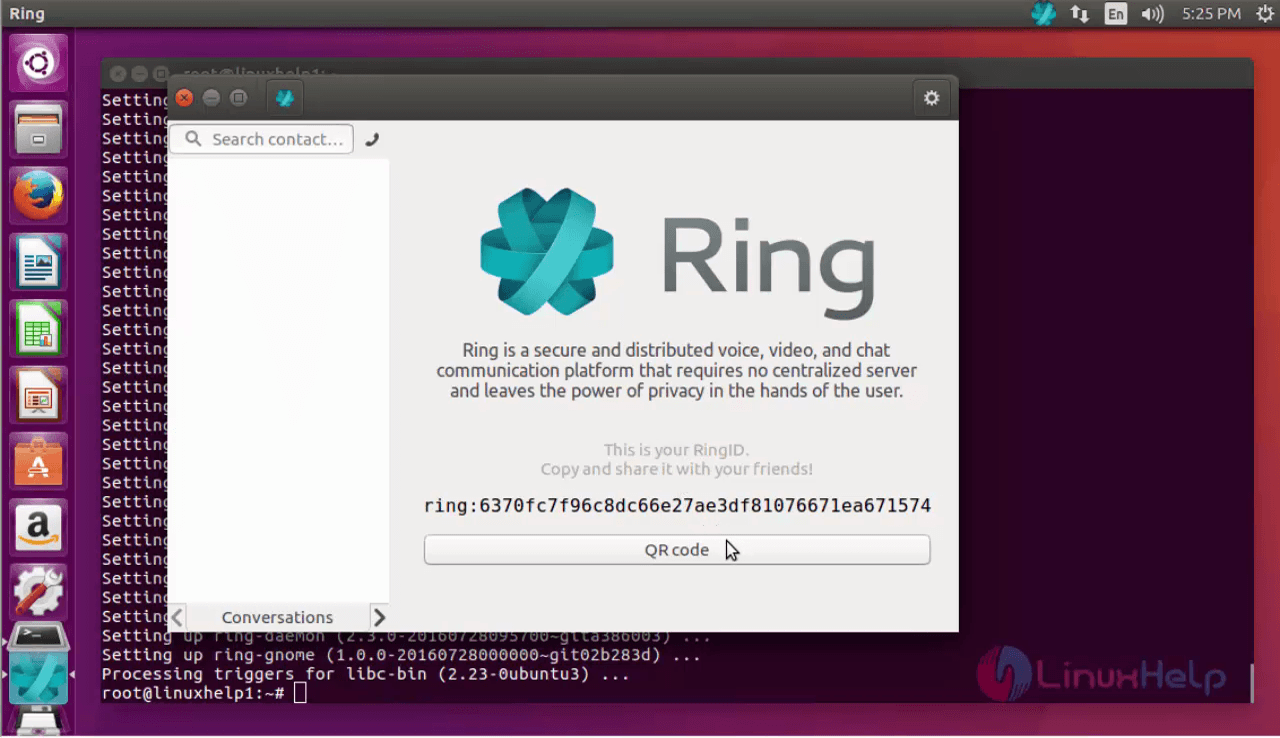Open Ubuntu Software from launcher
Image resolution: width=1280 pixels, height=738 pixels.
click(x=38, y=461)
